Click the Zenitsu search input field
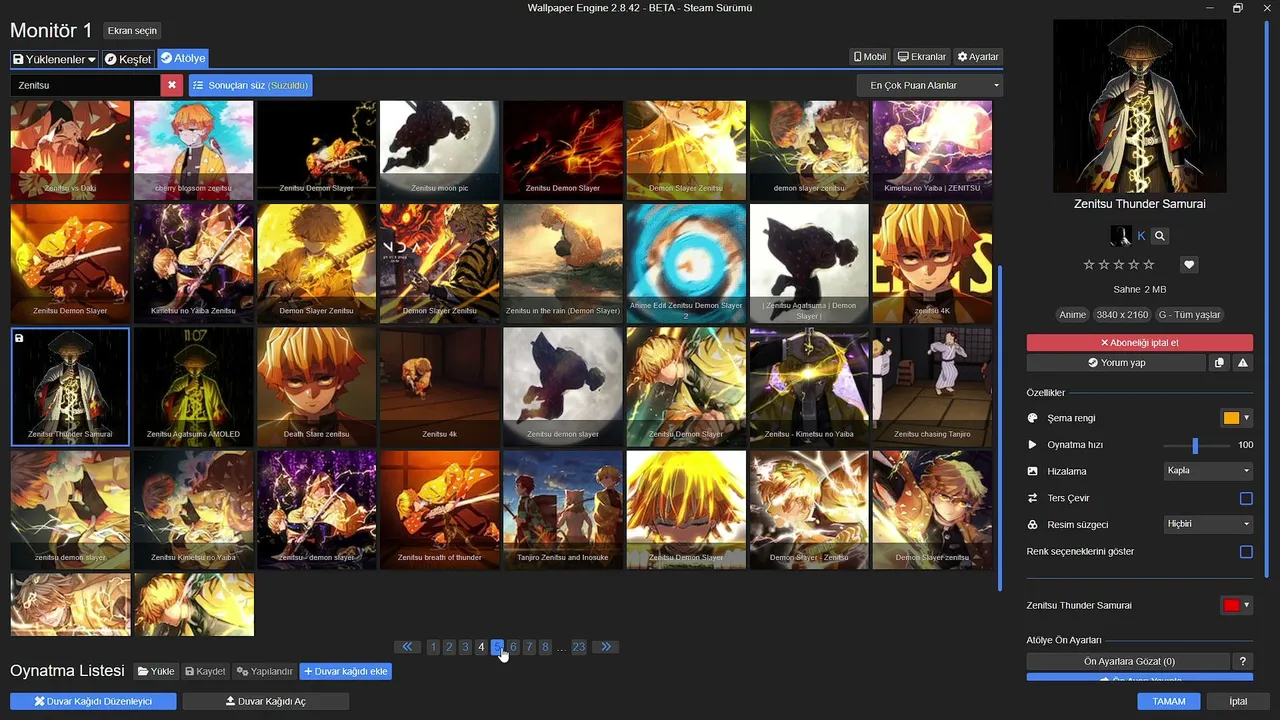 [85, 85]
